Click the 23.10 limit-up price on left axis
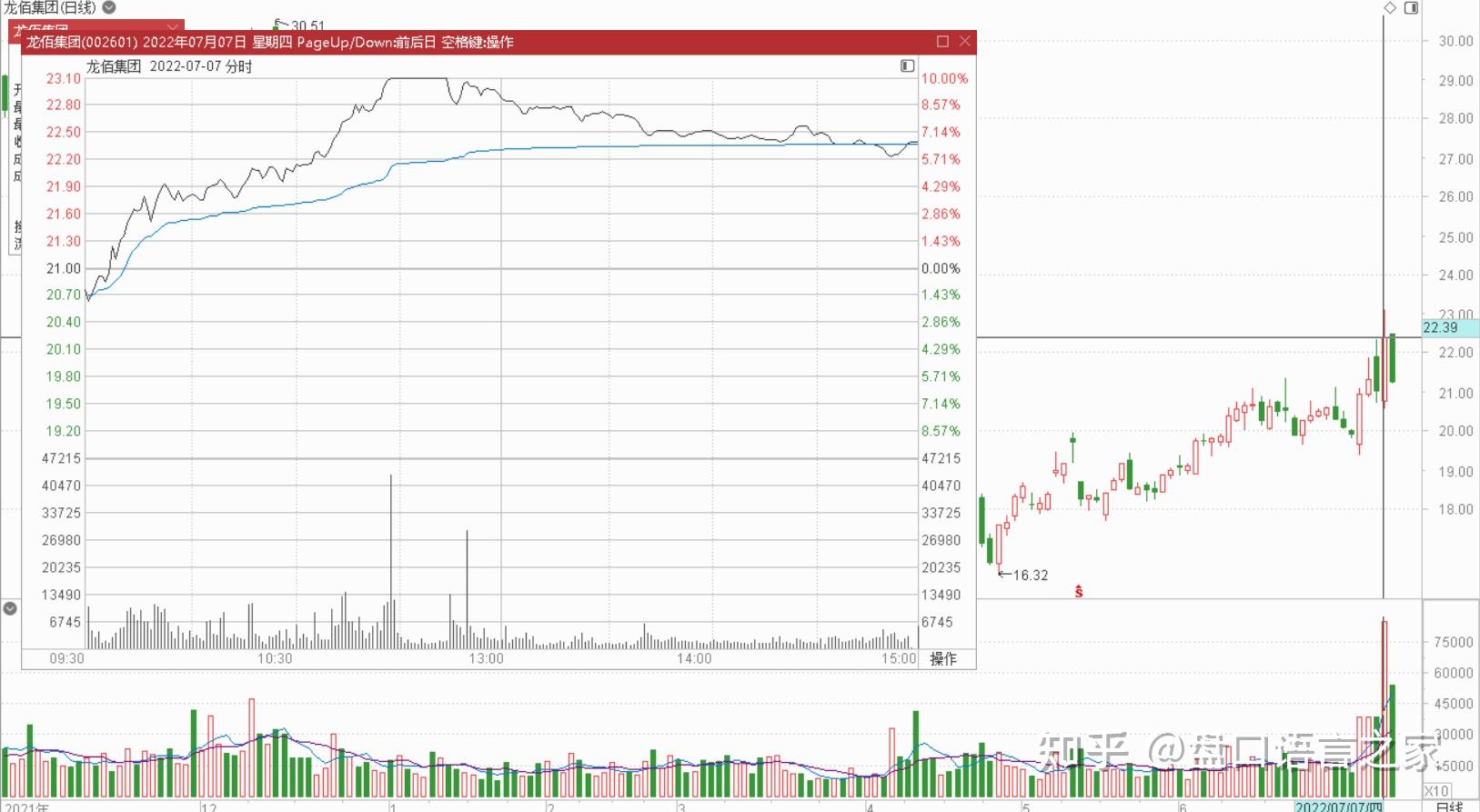Screen dimensions: 1480x812 tap(64, 79)
